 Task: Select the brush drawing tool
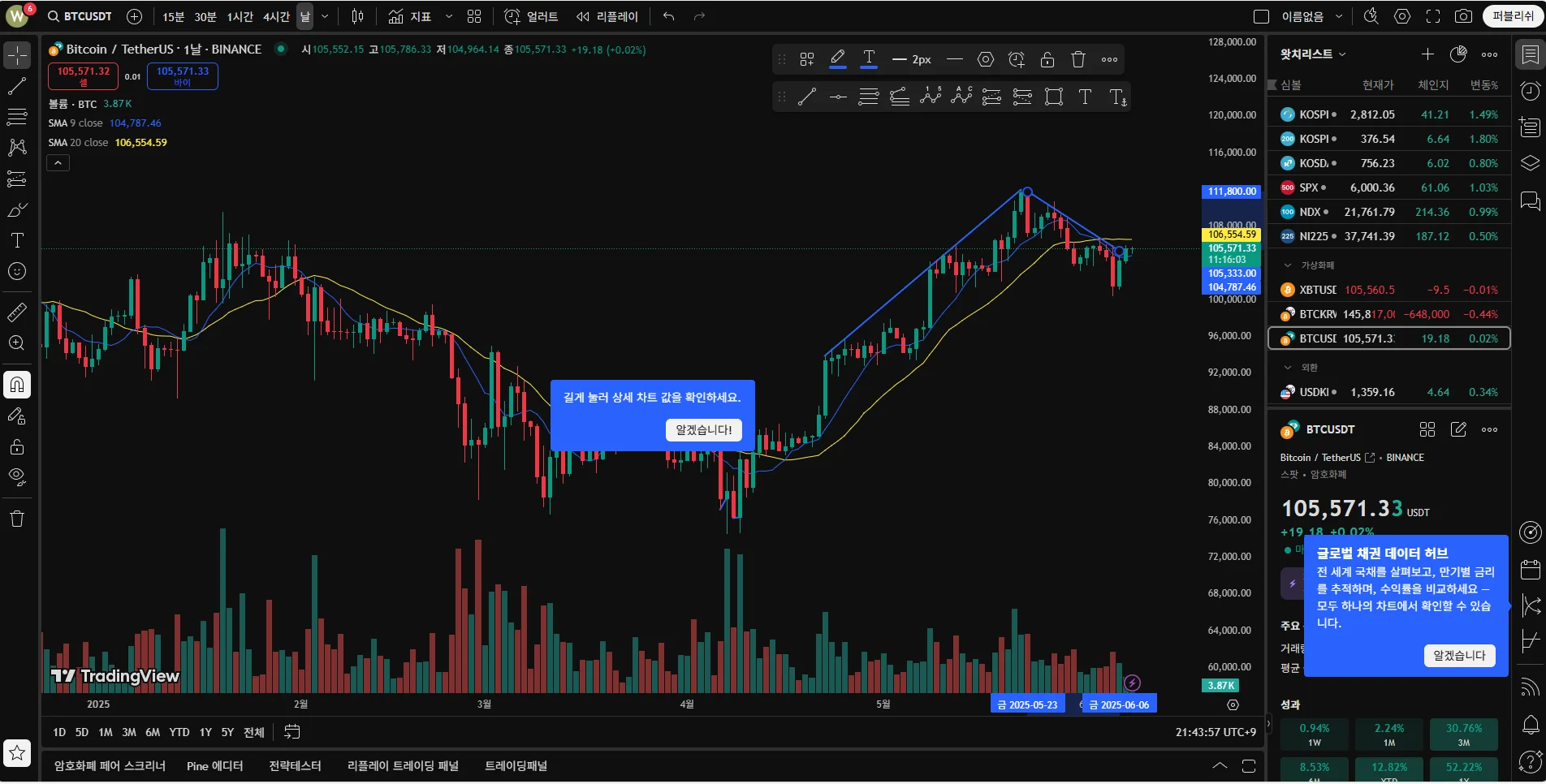tap(17, 209)
